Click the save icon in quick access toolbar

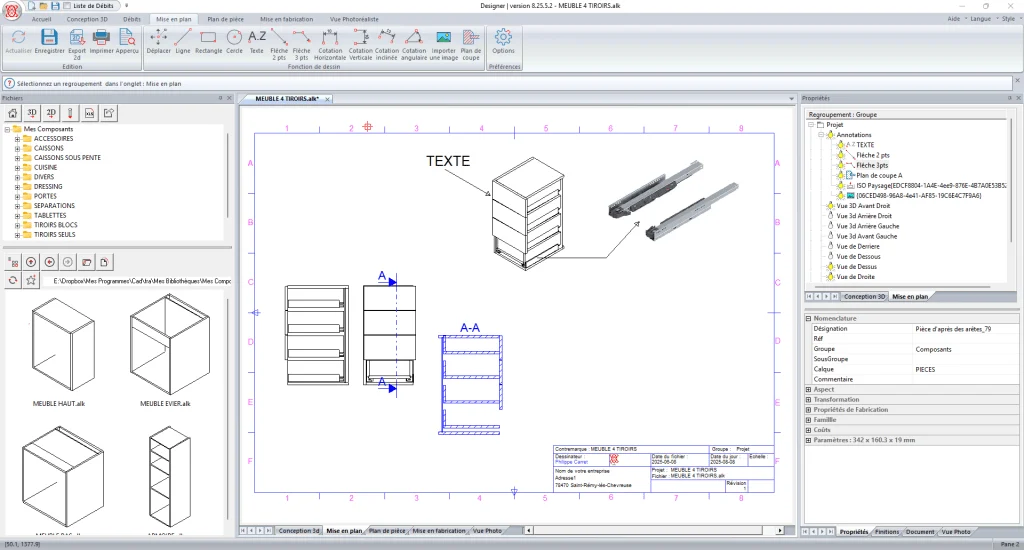pos(56,6)
